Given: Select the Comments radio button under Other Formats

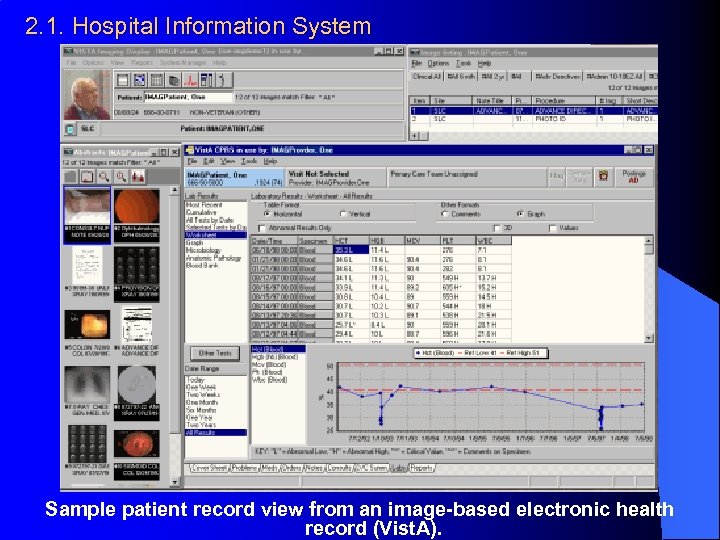Looking at the screenshot, I should click(444, 214).
